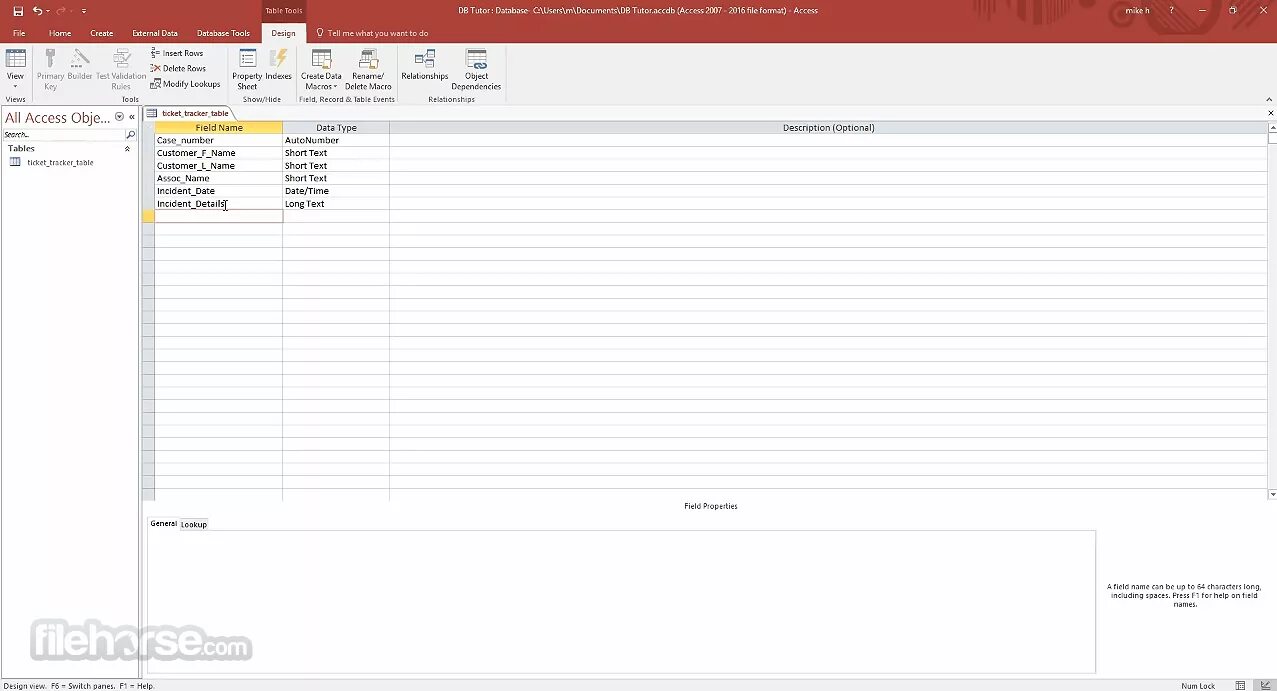Screen dimensions: 1277x691
Task: Open the All Access Objects dropdown menu
Action: click(119, 117)
